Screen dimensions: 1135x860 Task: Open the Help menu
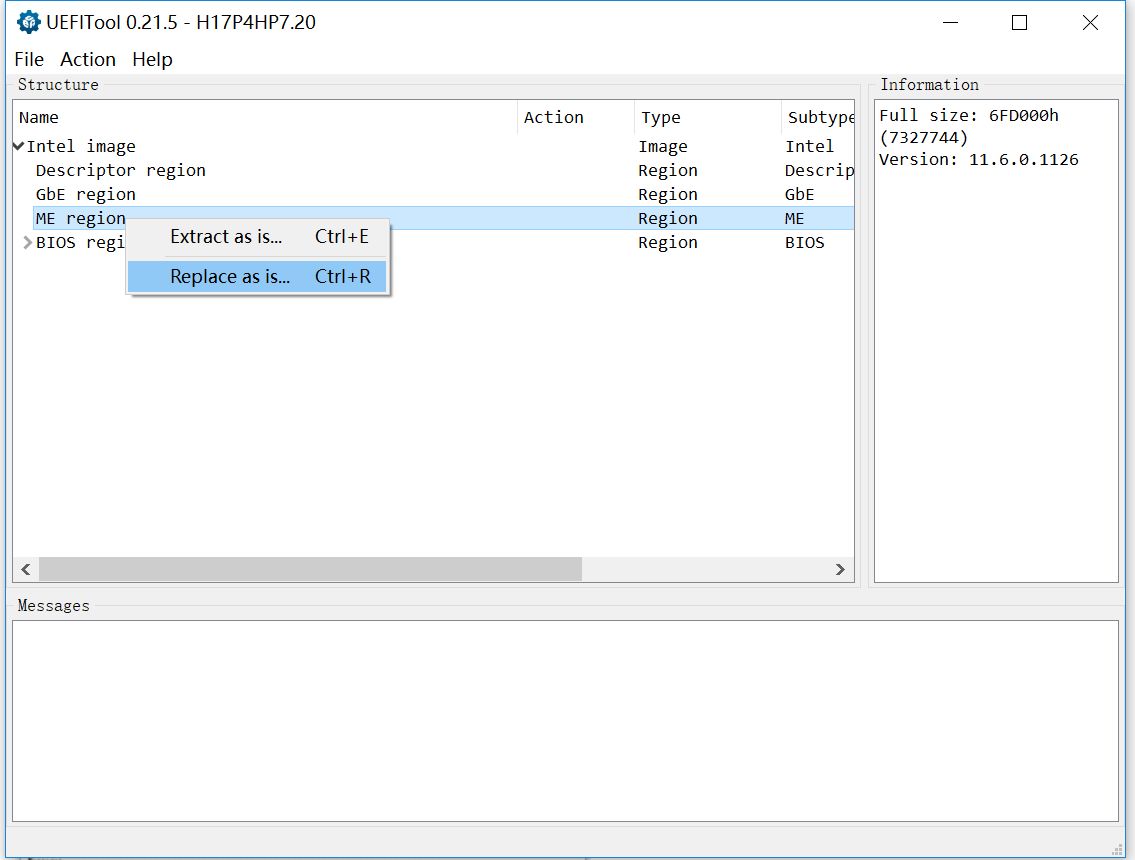[x=152, y=59]
